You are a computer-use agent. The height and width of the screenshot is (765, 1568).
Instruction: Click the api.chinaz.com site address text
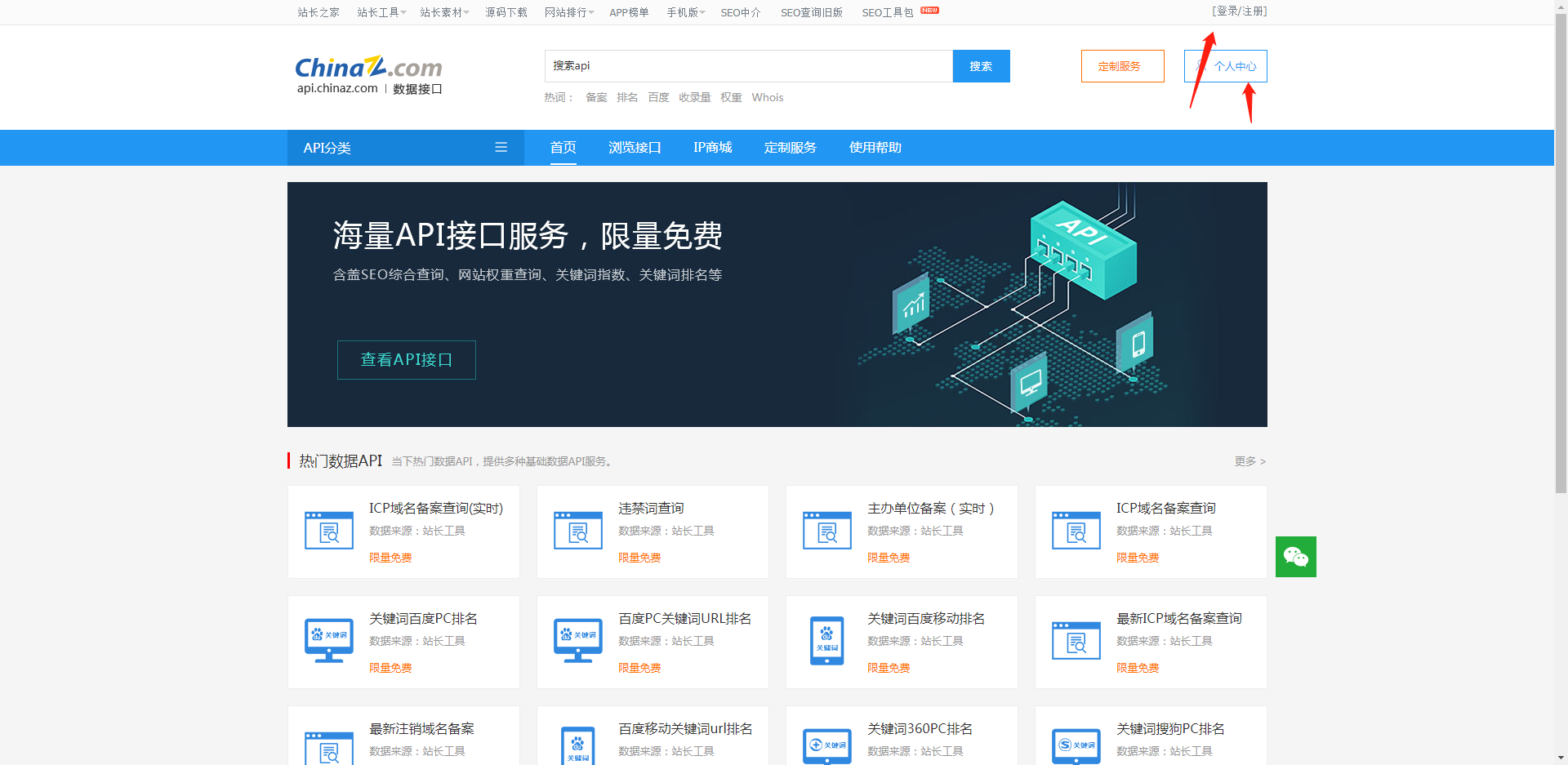pos(337,88)
